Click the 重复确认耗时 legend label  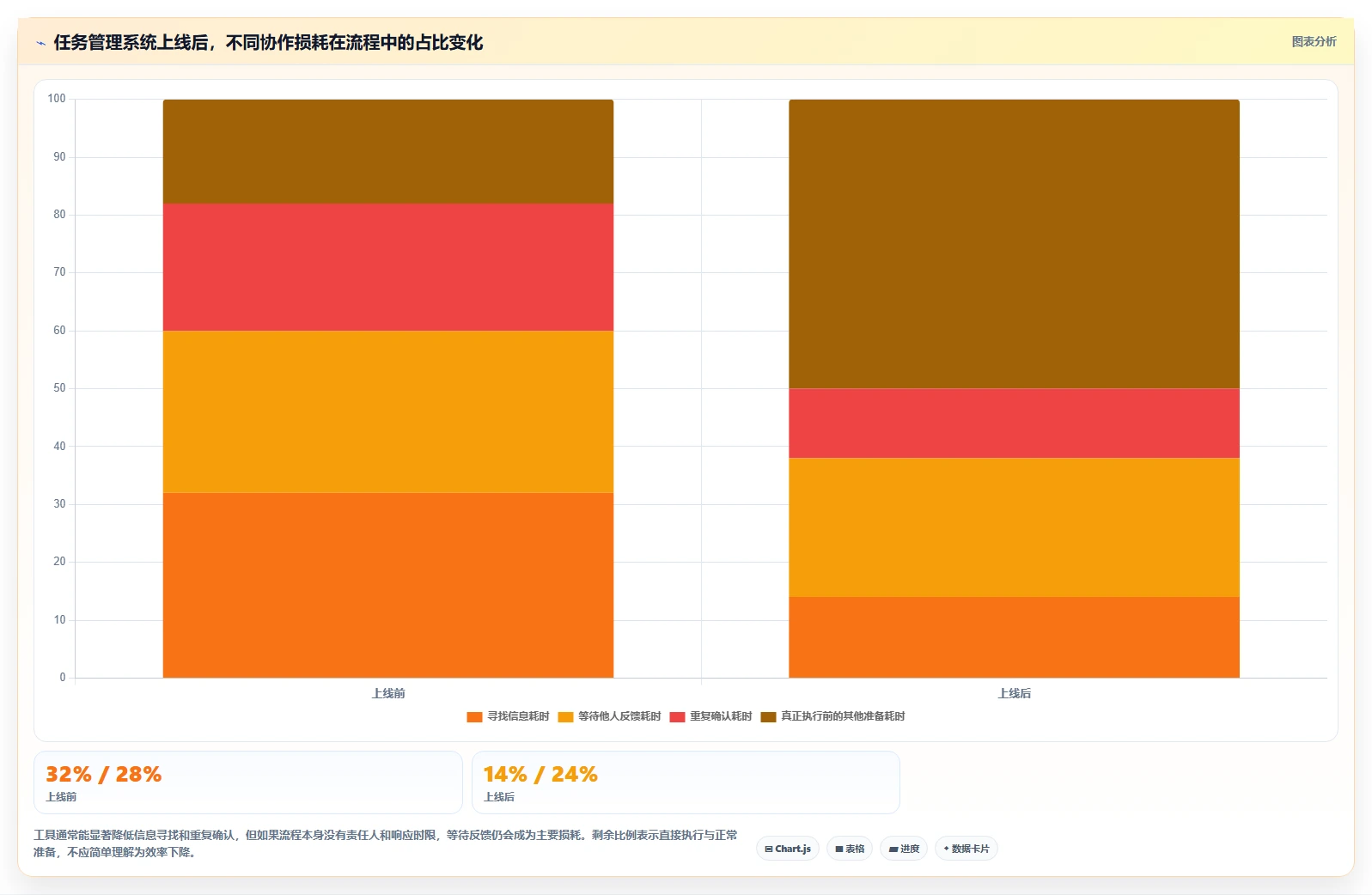pyautogui.click(x=721, y=716)
